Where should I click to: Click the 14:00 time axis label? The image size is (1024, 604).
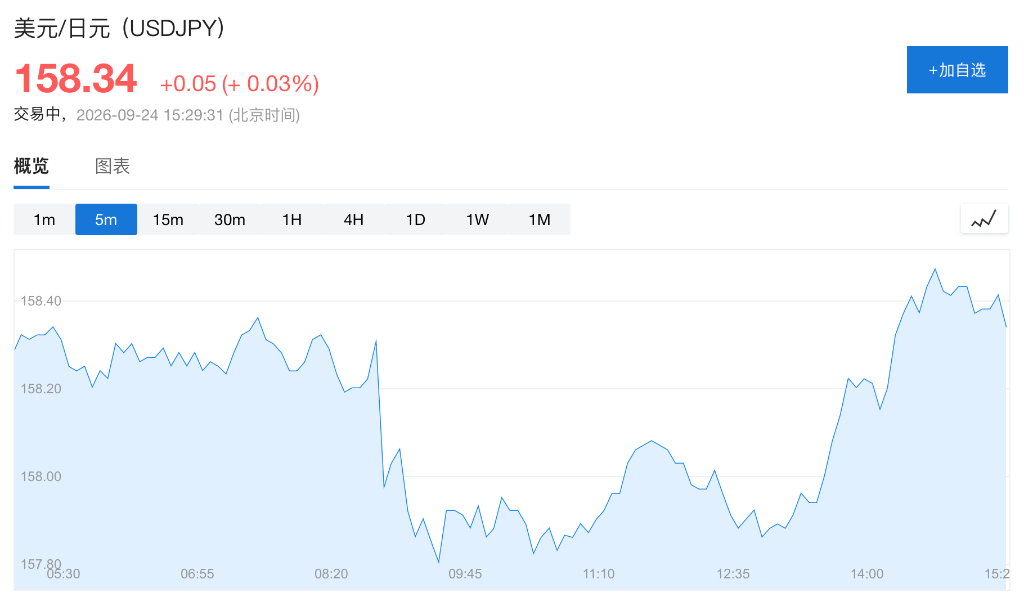[867, 574]
